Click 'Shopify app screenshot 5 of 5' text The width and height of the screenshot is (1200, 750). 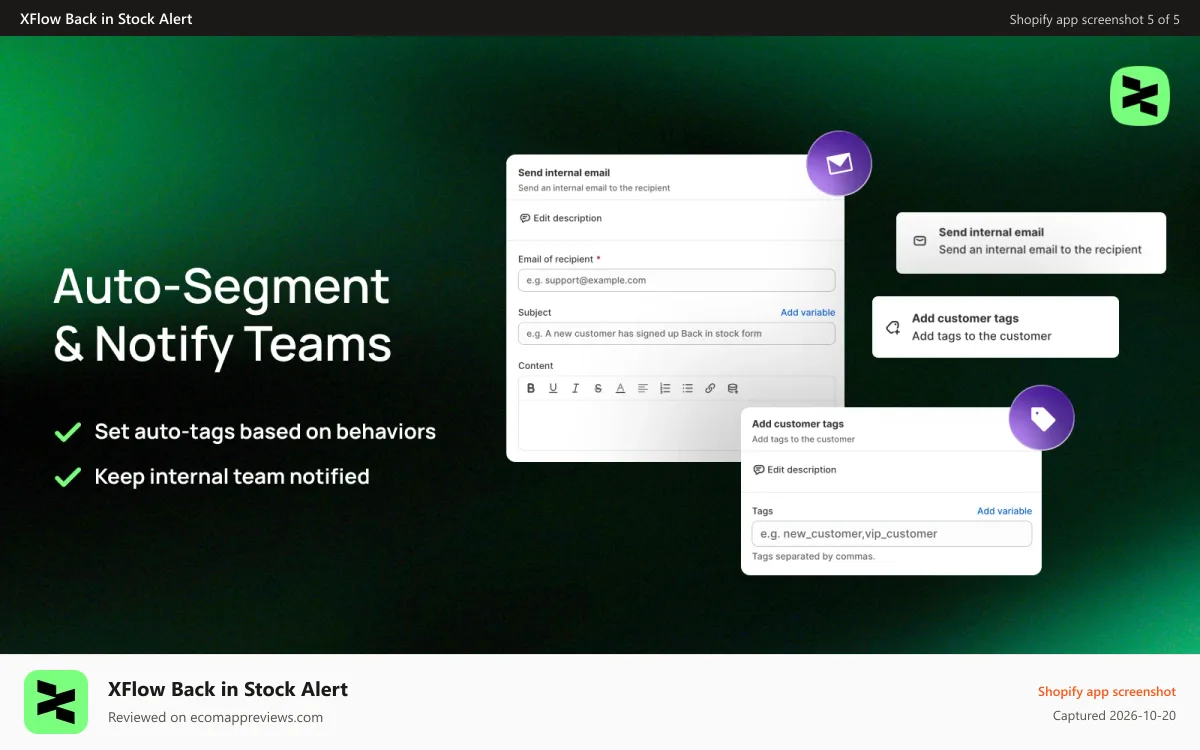click(1095, 19)
